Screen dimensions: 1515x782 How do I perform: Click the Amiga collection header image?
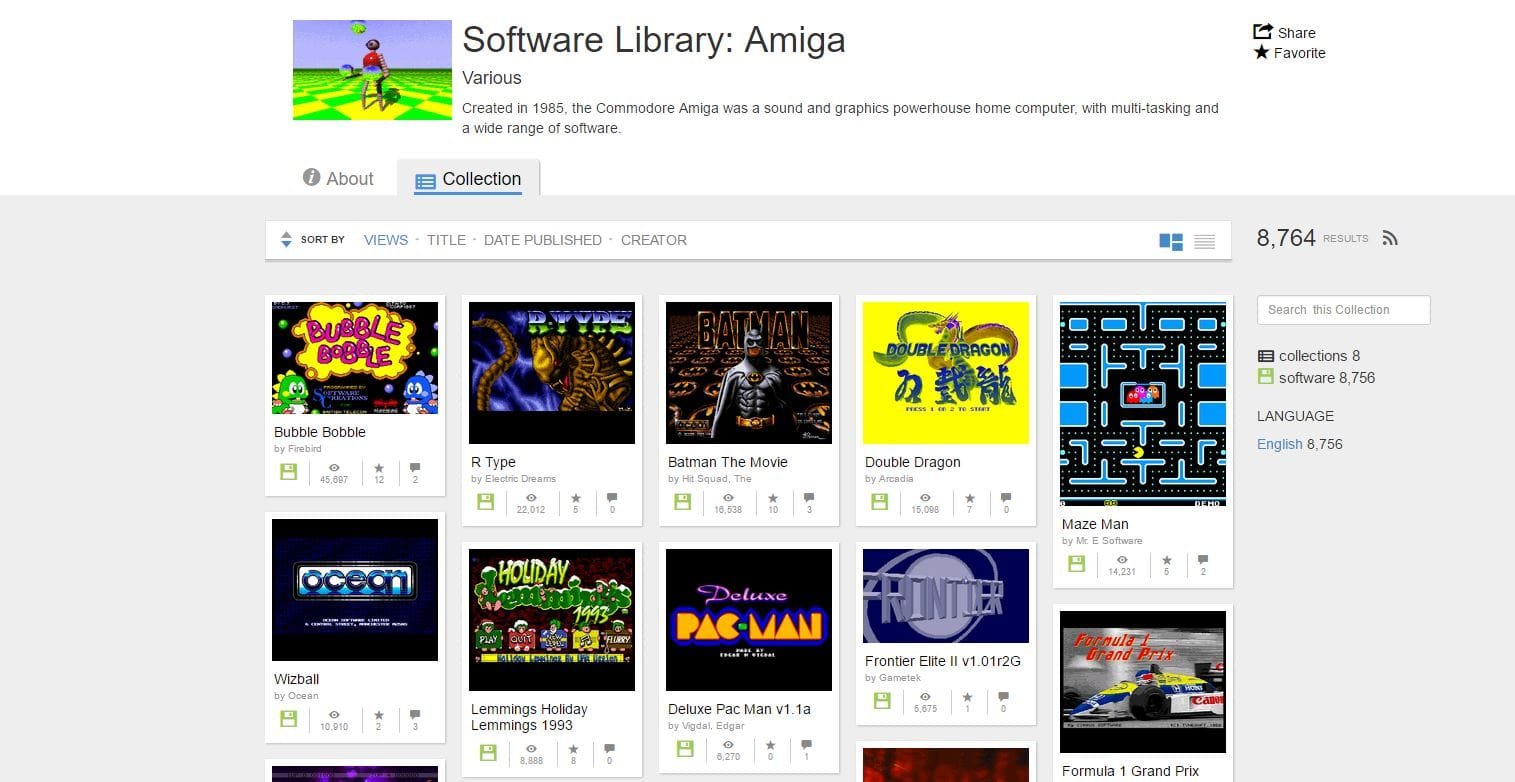point(372,70)
